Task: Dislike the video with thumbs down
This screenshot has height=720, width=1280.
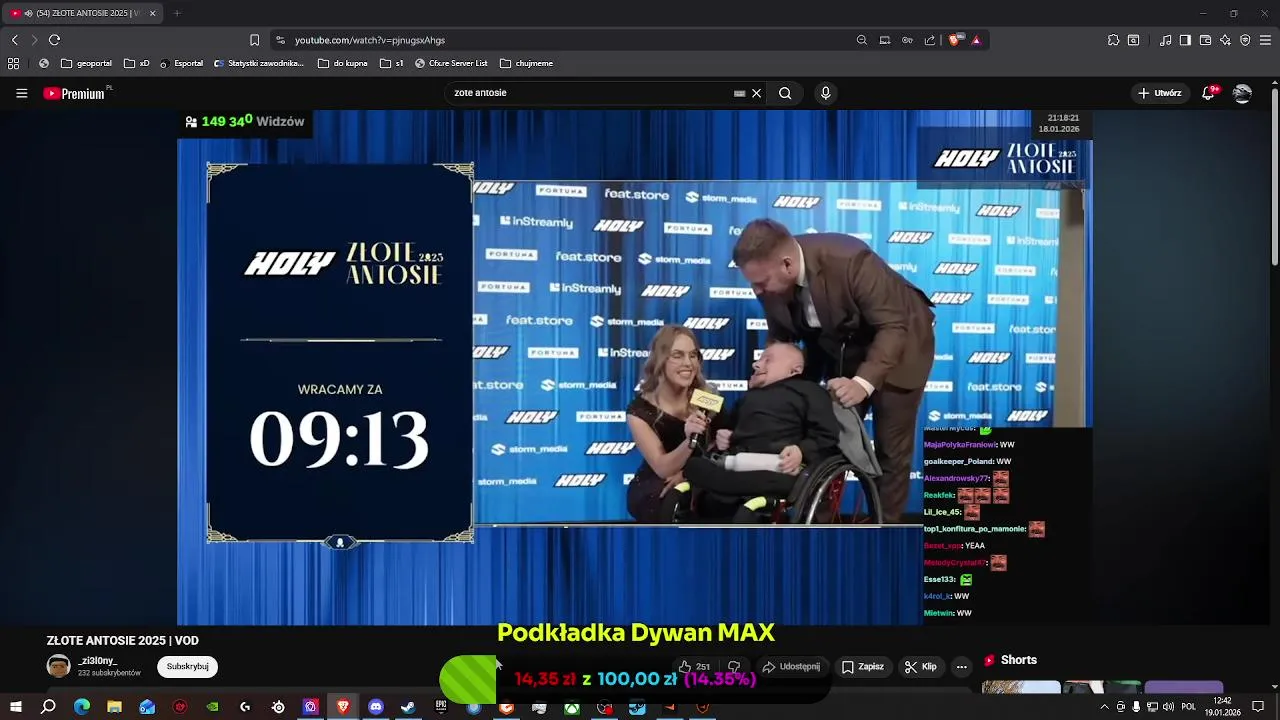Action: pos(734,667)
